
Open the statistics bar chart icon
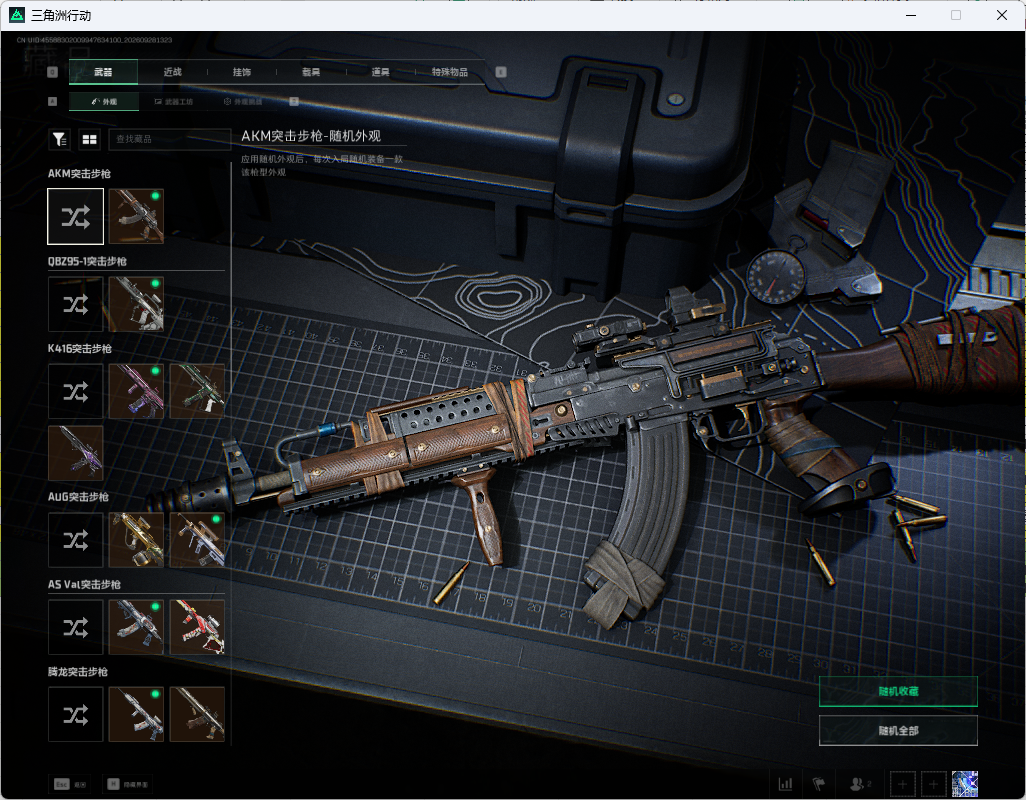coord(785,784)
